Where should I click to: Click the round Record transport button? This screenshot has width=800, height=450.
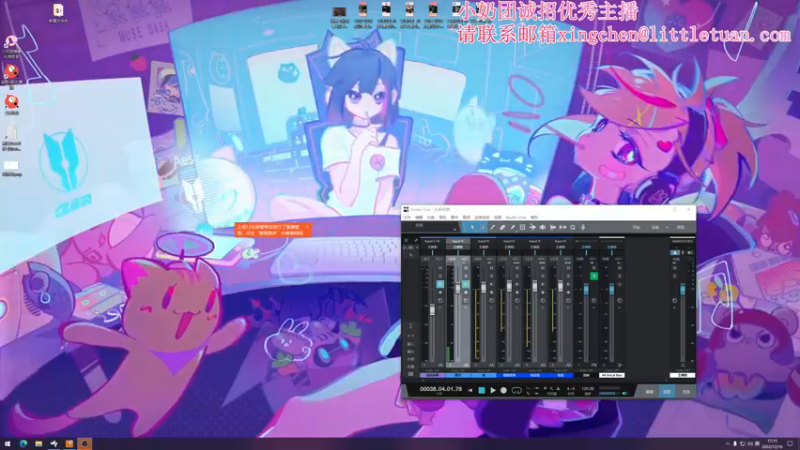point(504,390)
